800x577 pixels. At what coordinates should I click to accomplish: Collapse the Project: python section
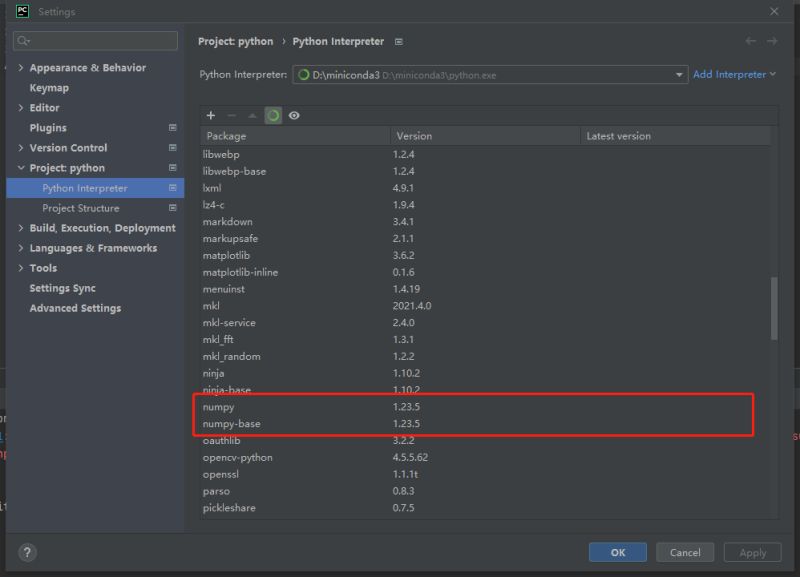tap(21, 167)
